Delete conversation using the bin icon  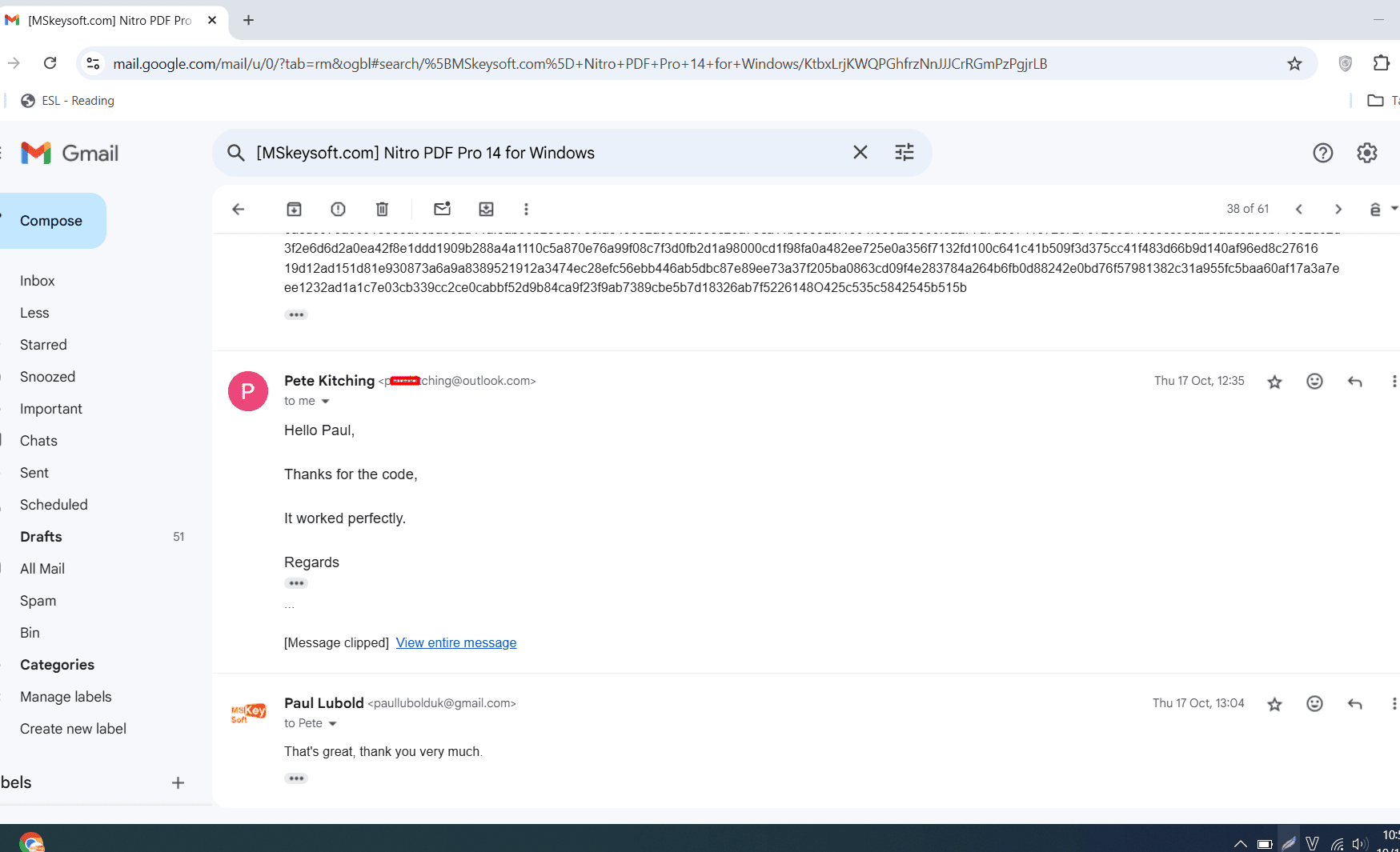pos(382,210)
